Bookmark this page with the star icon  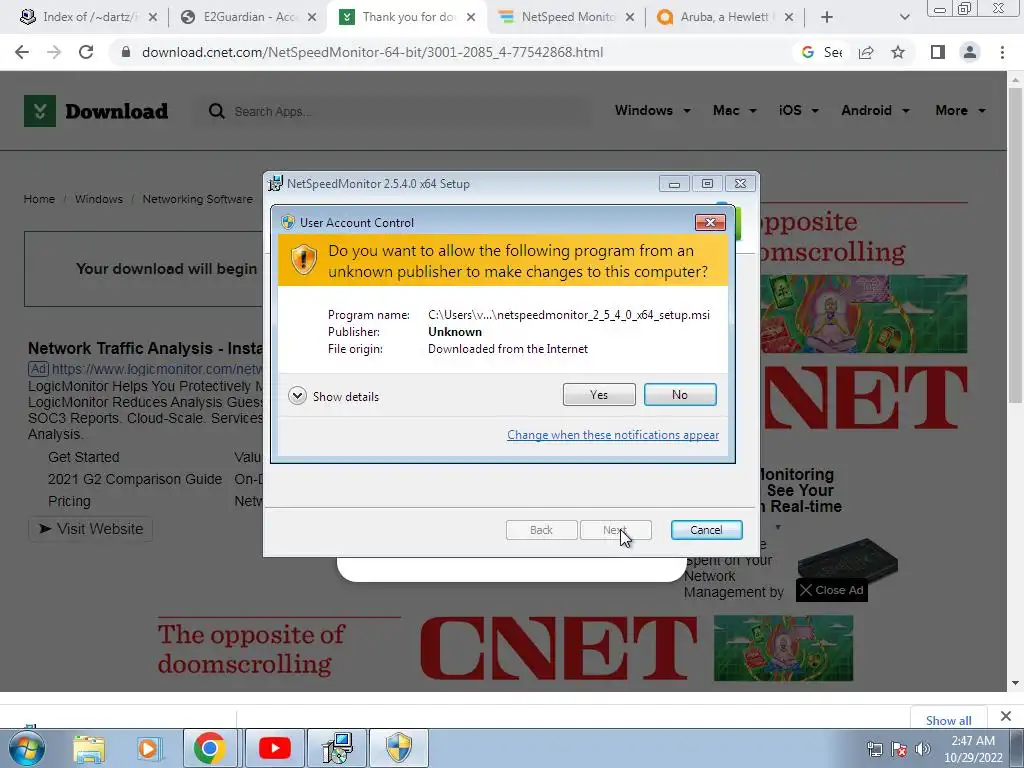pos(898,52)
